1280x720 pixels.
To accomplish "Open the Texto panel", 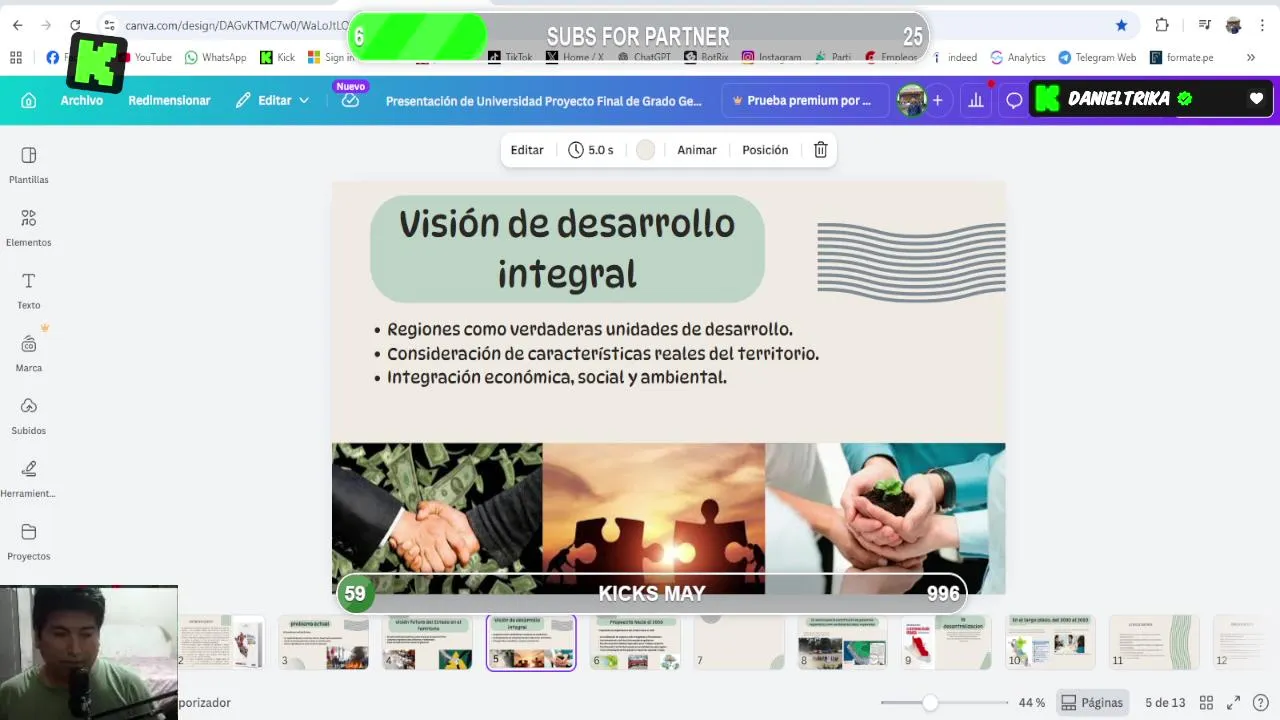I will click(x=28, y=291).
